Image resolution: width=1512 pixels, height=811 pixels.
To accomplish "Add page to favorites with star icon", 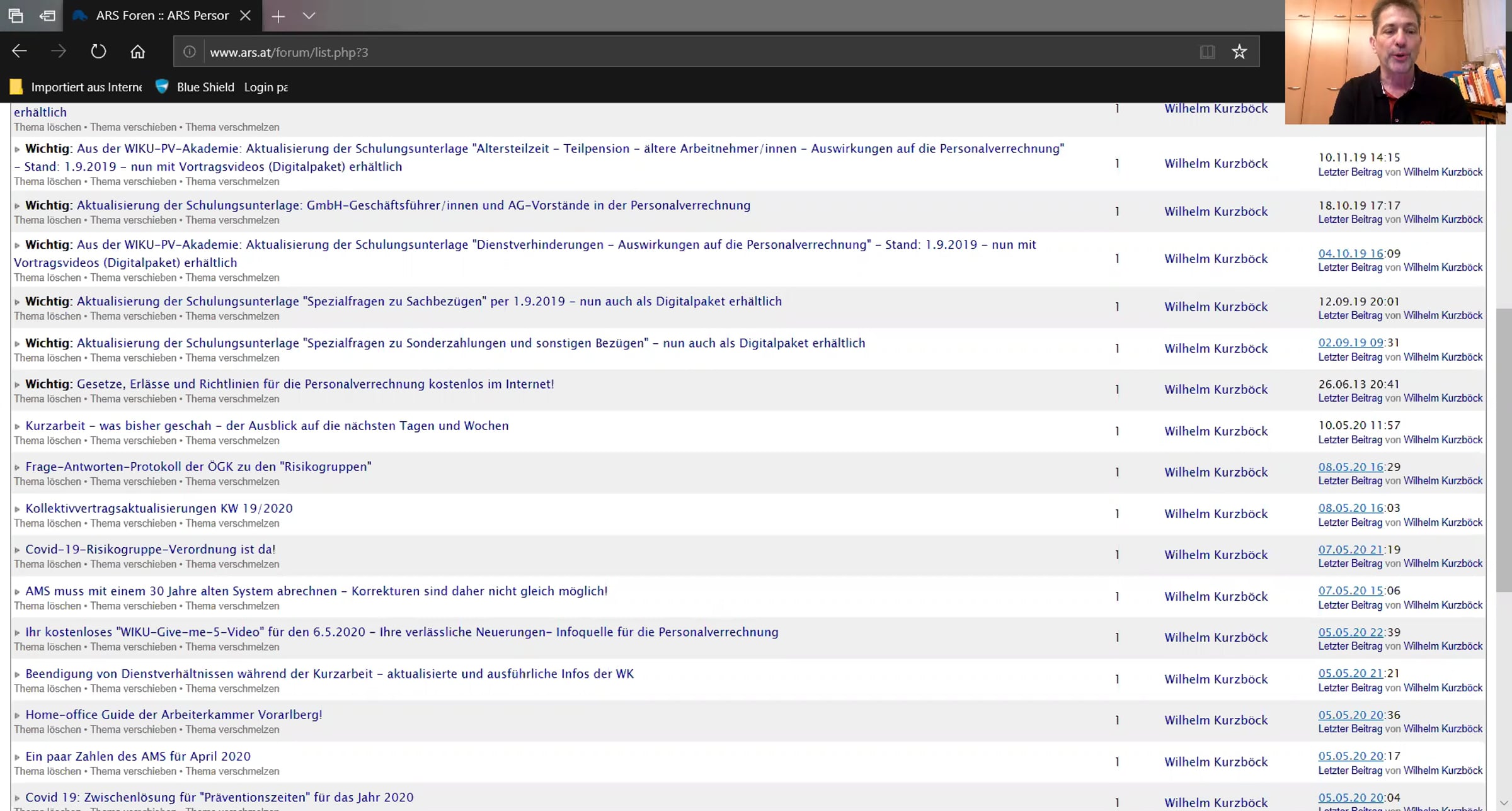I will coord(1239,52).
